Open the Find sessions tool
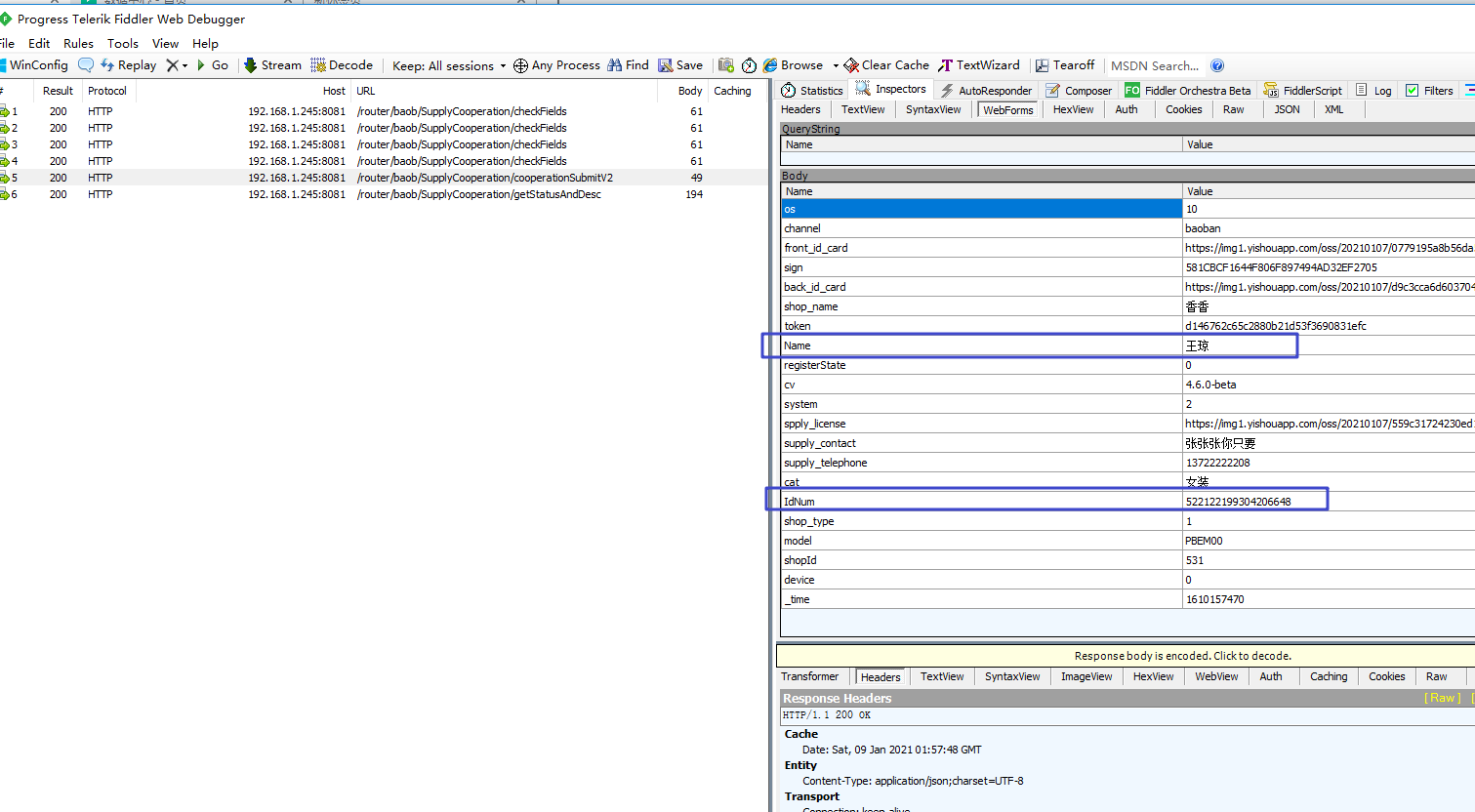1475x812 pixels. (628, 65)
